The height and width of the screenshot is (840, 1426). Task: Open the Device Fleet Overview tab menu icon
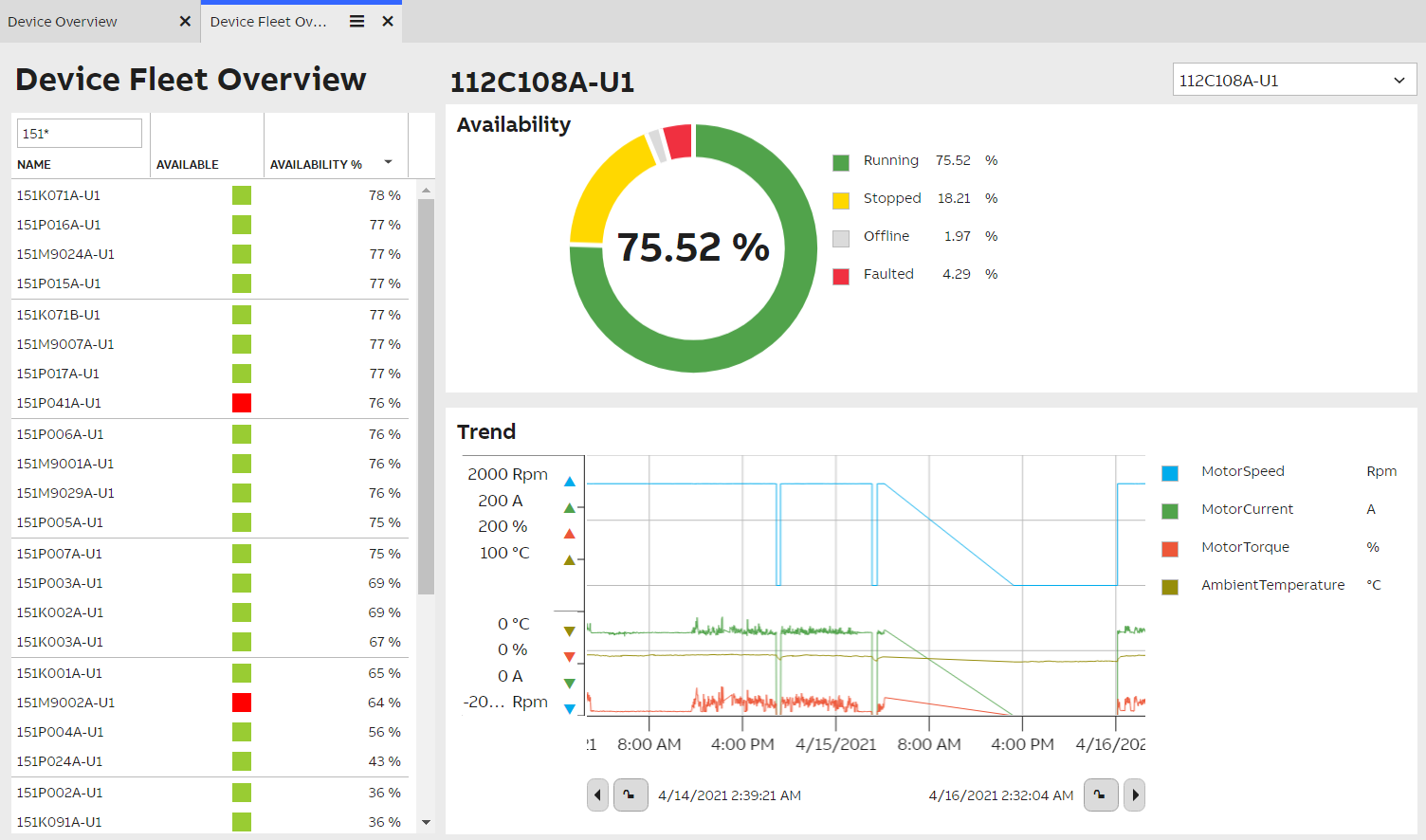356,21
